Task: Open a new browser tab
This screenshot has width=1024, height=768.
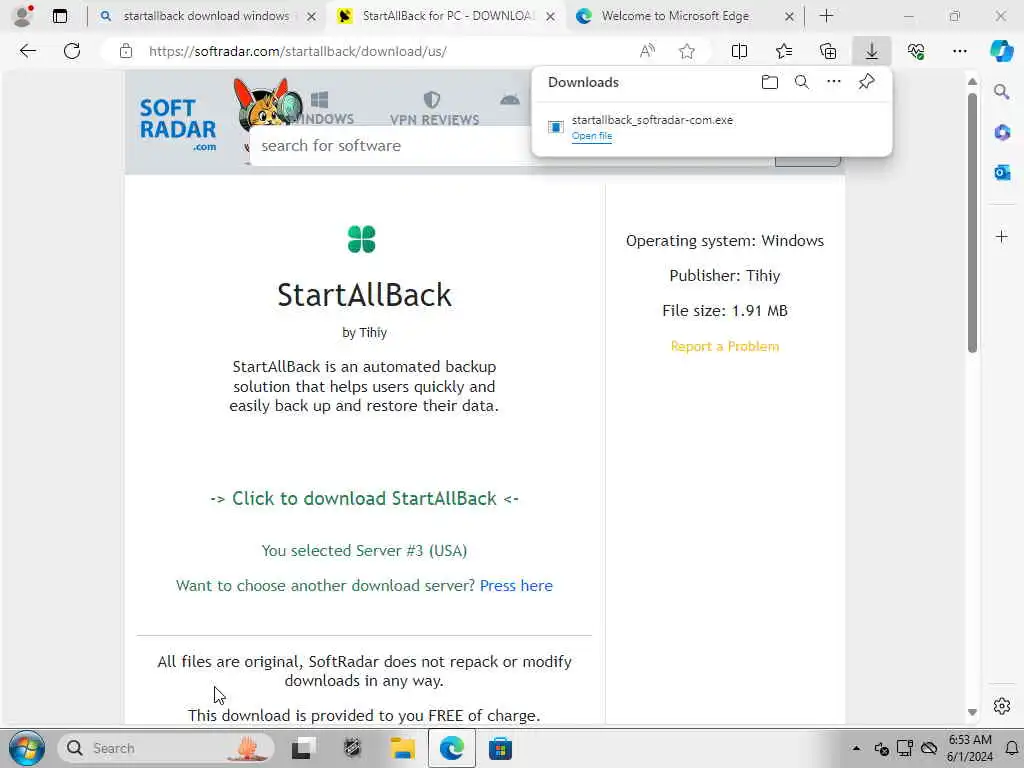Action: (x=826, y=16)
